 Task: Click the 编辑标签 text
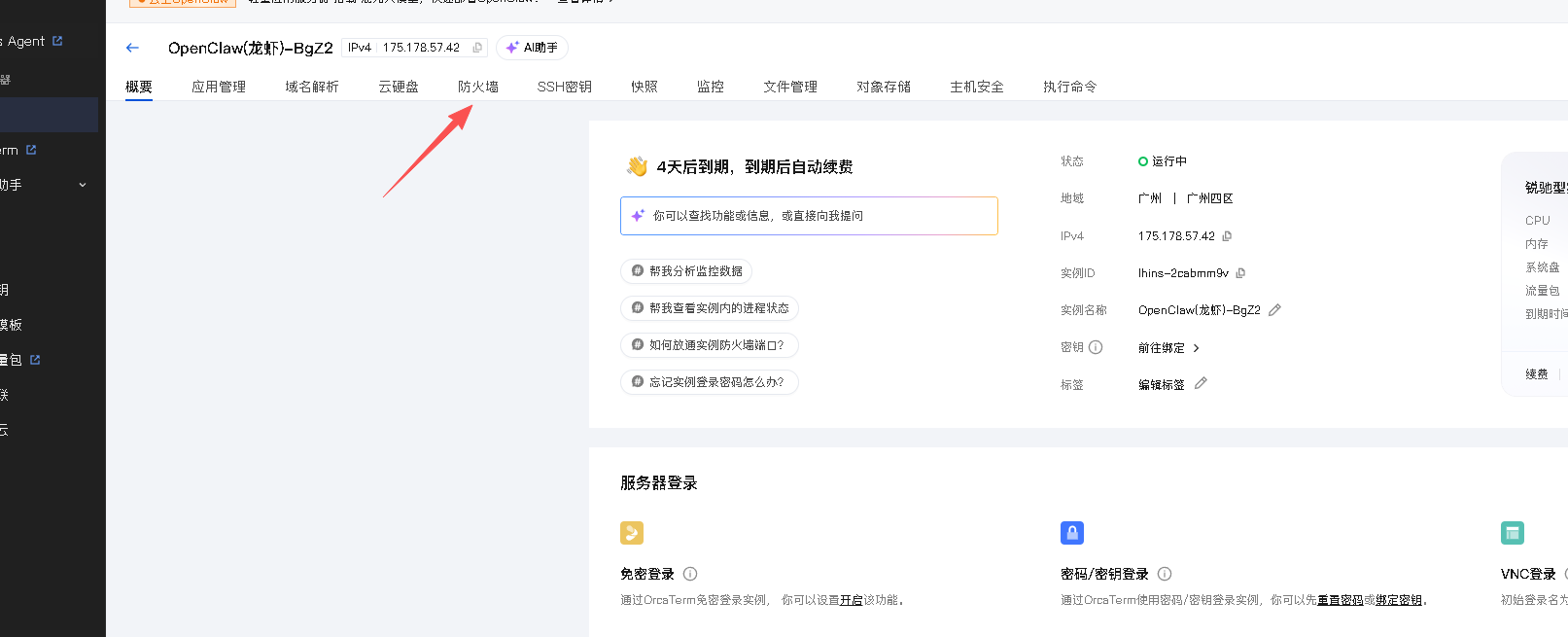1162,385
